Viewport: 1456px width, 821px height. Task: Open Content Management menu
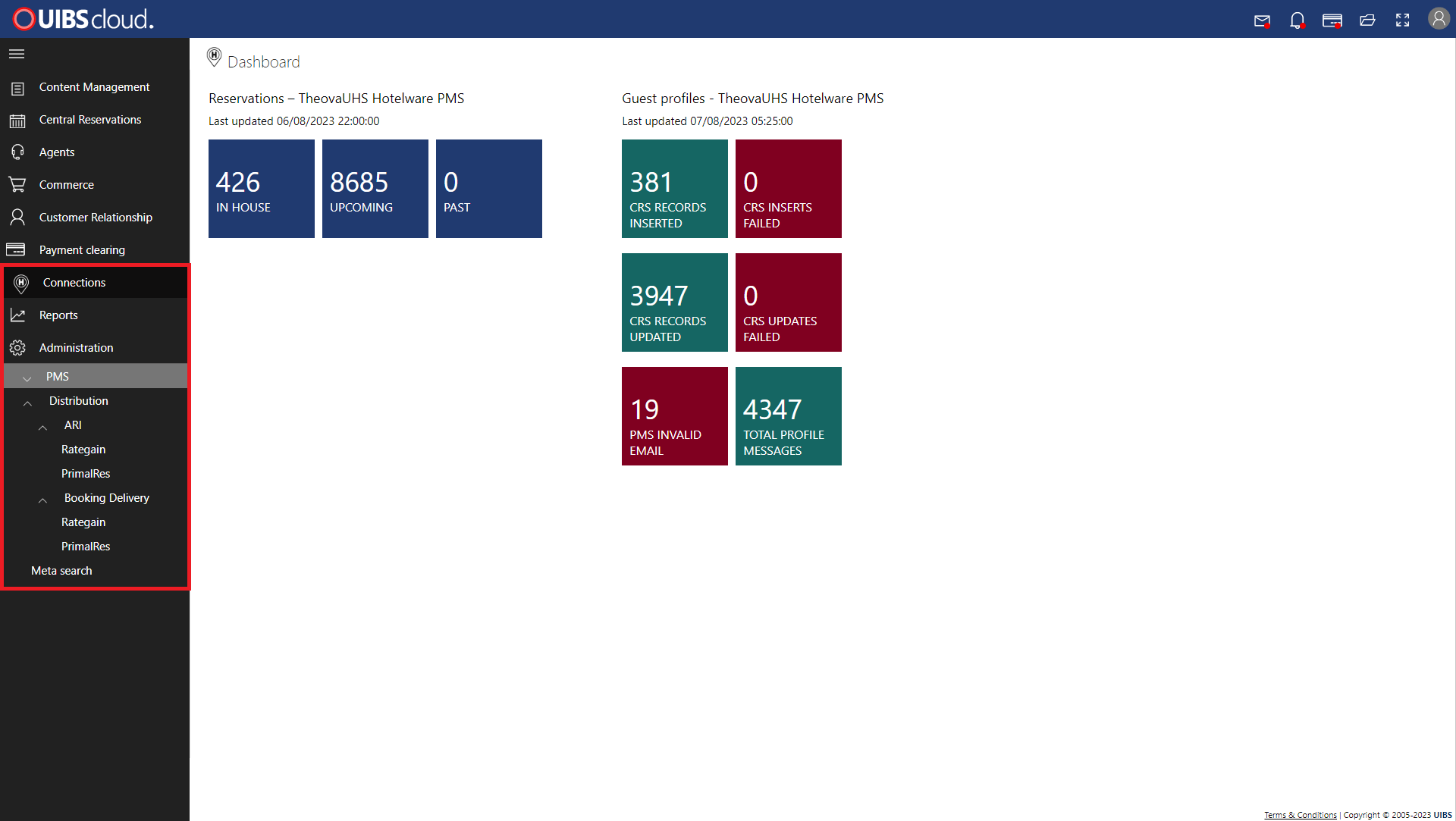(94, 87)
